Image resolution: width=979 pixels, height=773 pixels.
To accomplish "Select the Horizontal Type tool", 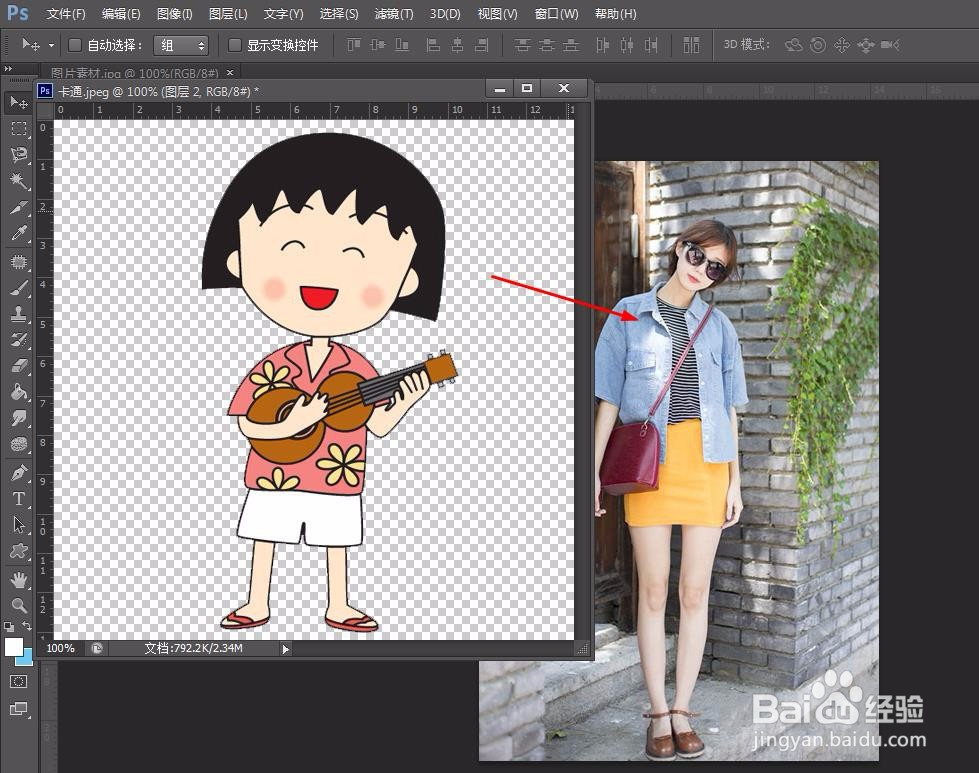I will click(19, 498).
